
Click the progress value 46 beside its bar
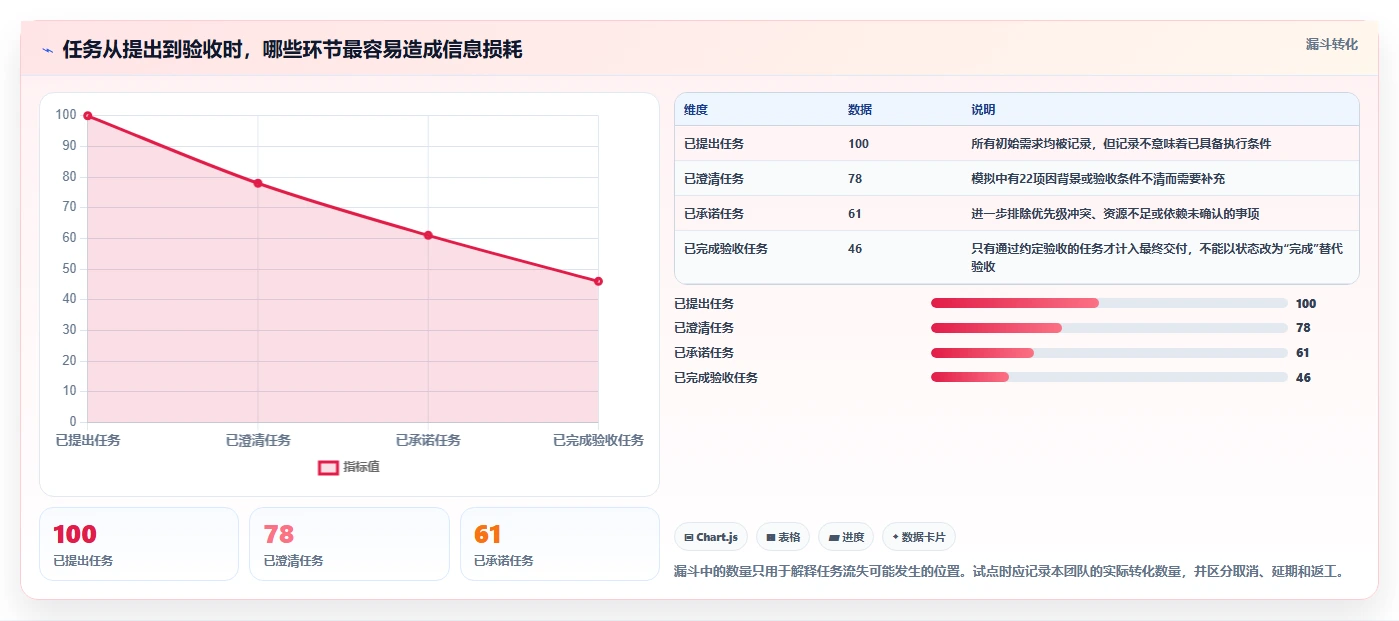tap(1303, 378)
